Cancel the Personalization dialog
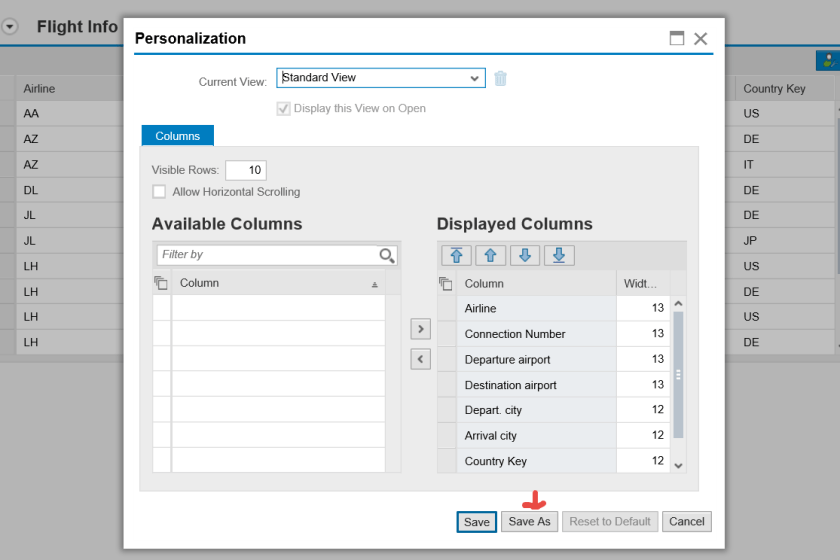 point(687,521)
